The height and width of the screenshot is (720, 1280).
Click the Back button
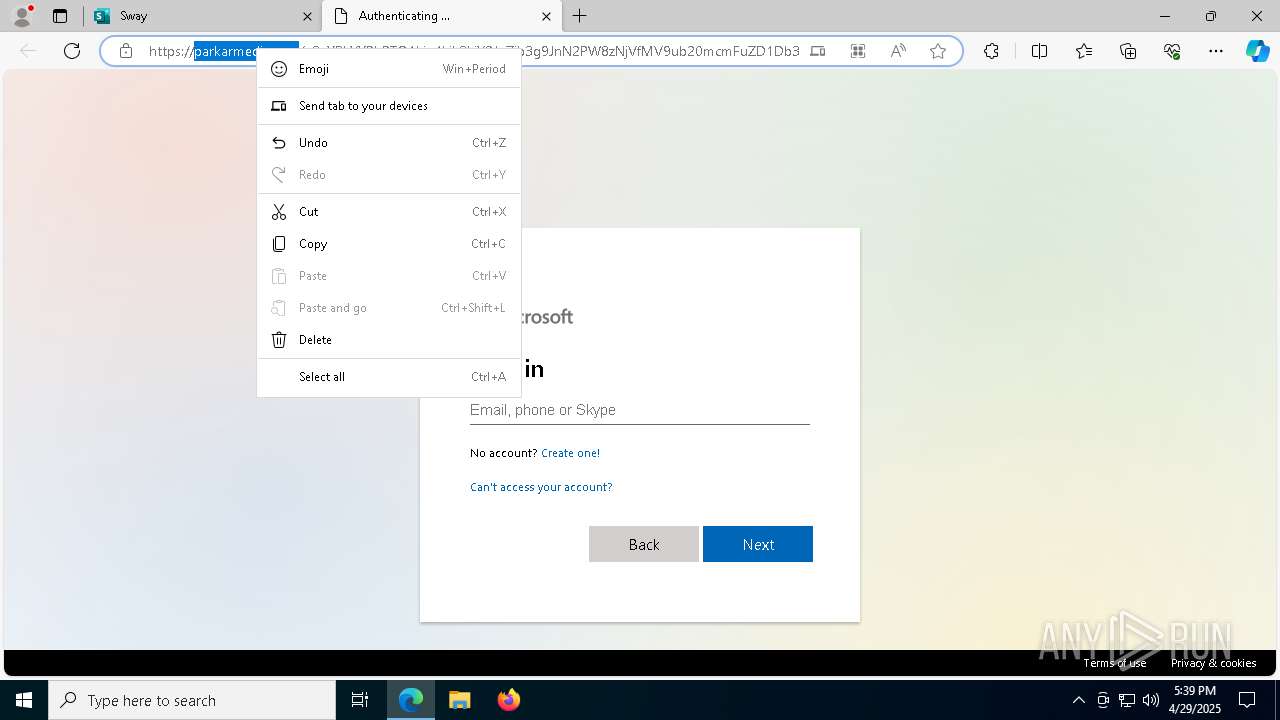click(644, 544)
